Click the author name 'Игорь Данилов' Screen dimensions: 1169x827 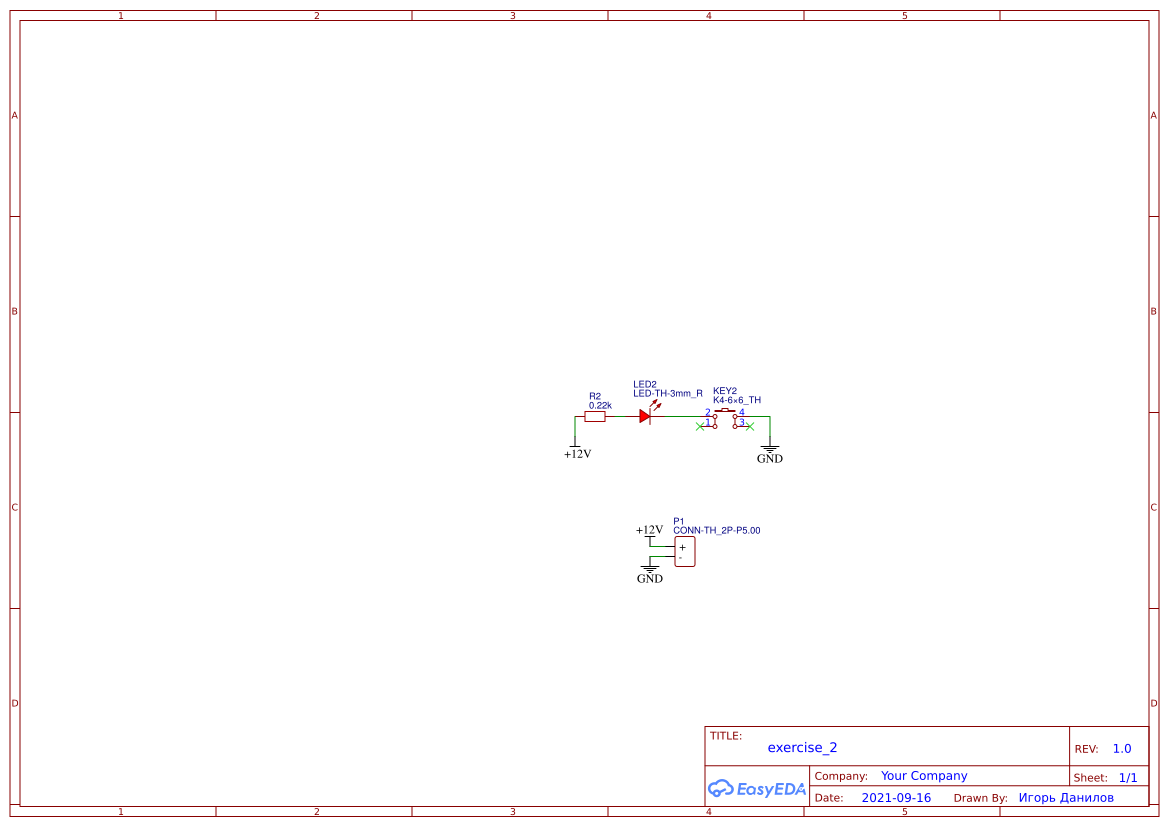point(1066,798)
